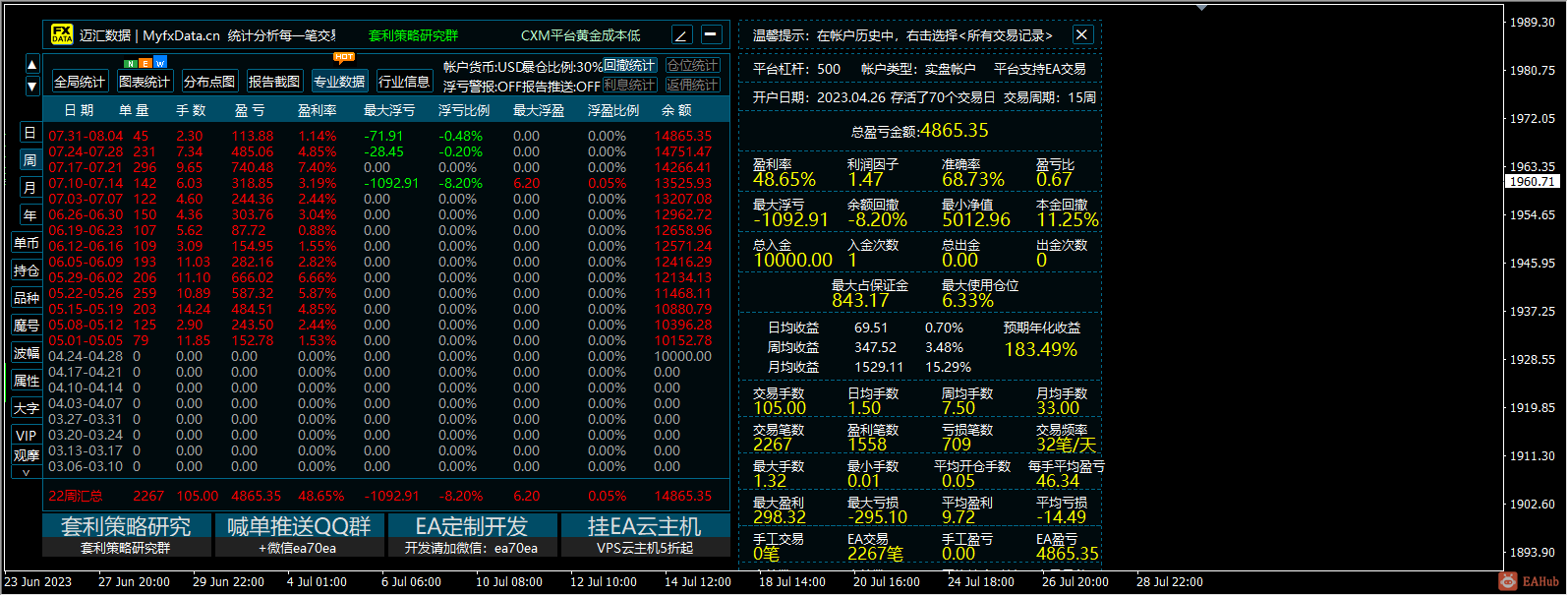
Task: Select the 波幅 sidebar button
Action: (x=27, y=353)
